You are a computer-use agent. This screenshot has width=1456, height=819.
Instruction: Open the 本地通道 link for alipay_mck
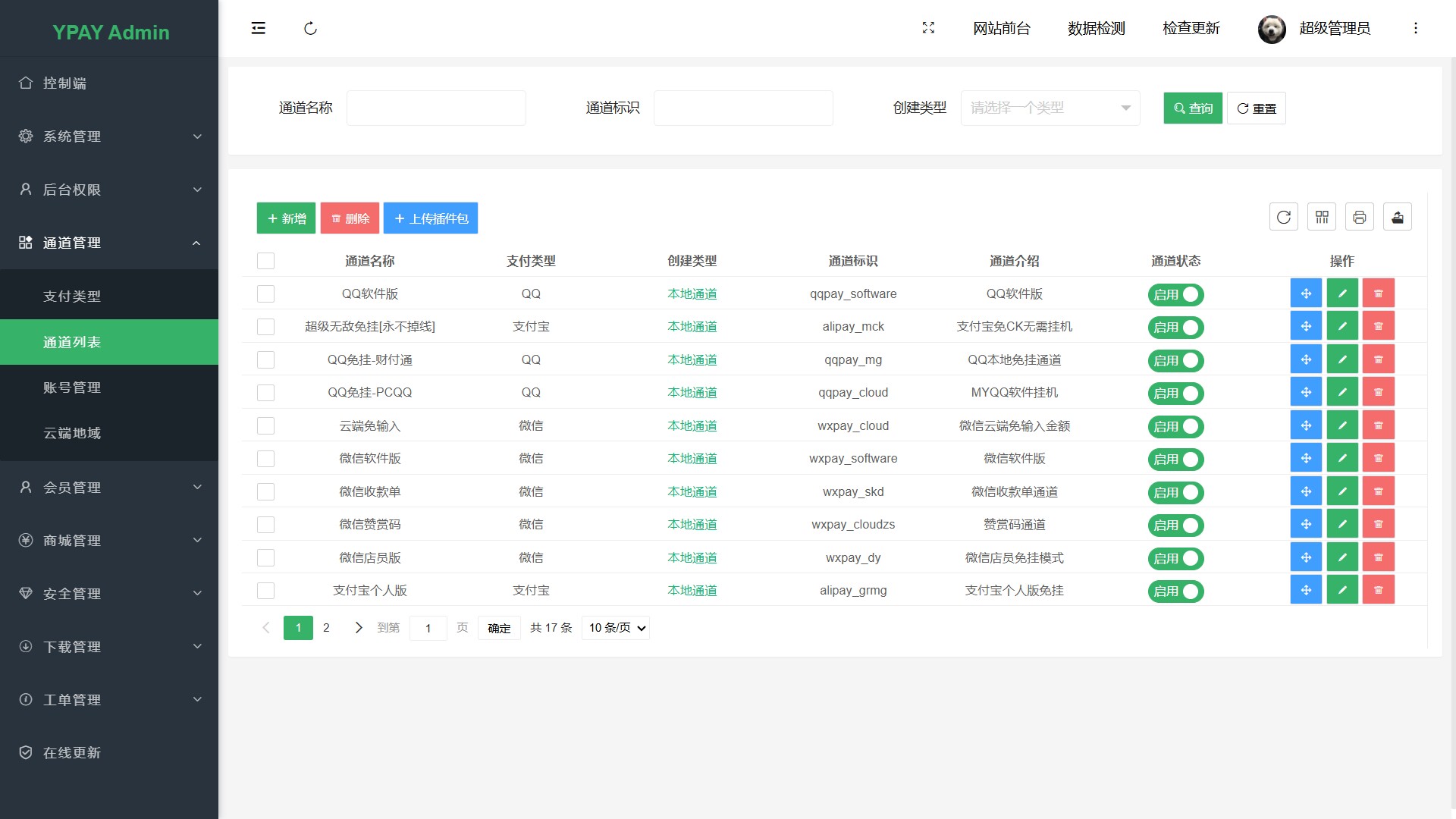click(692, 326)
